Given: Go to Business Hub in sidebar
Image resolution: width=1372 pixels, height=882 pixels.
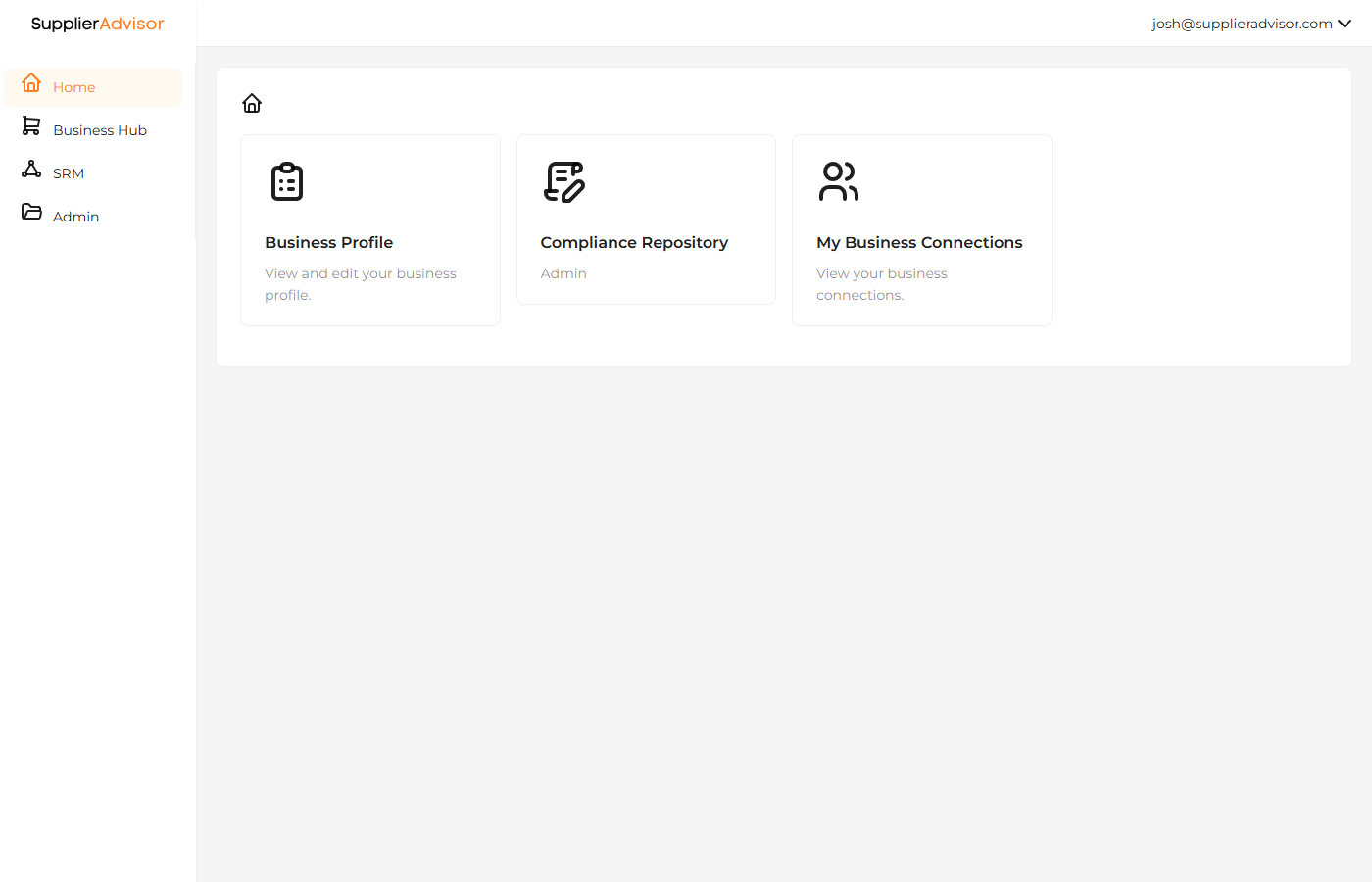Looking at the screenshot, I should (x=100, y=130).
